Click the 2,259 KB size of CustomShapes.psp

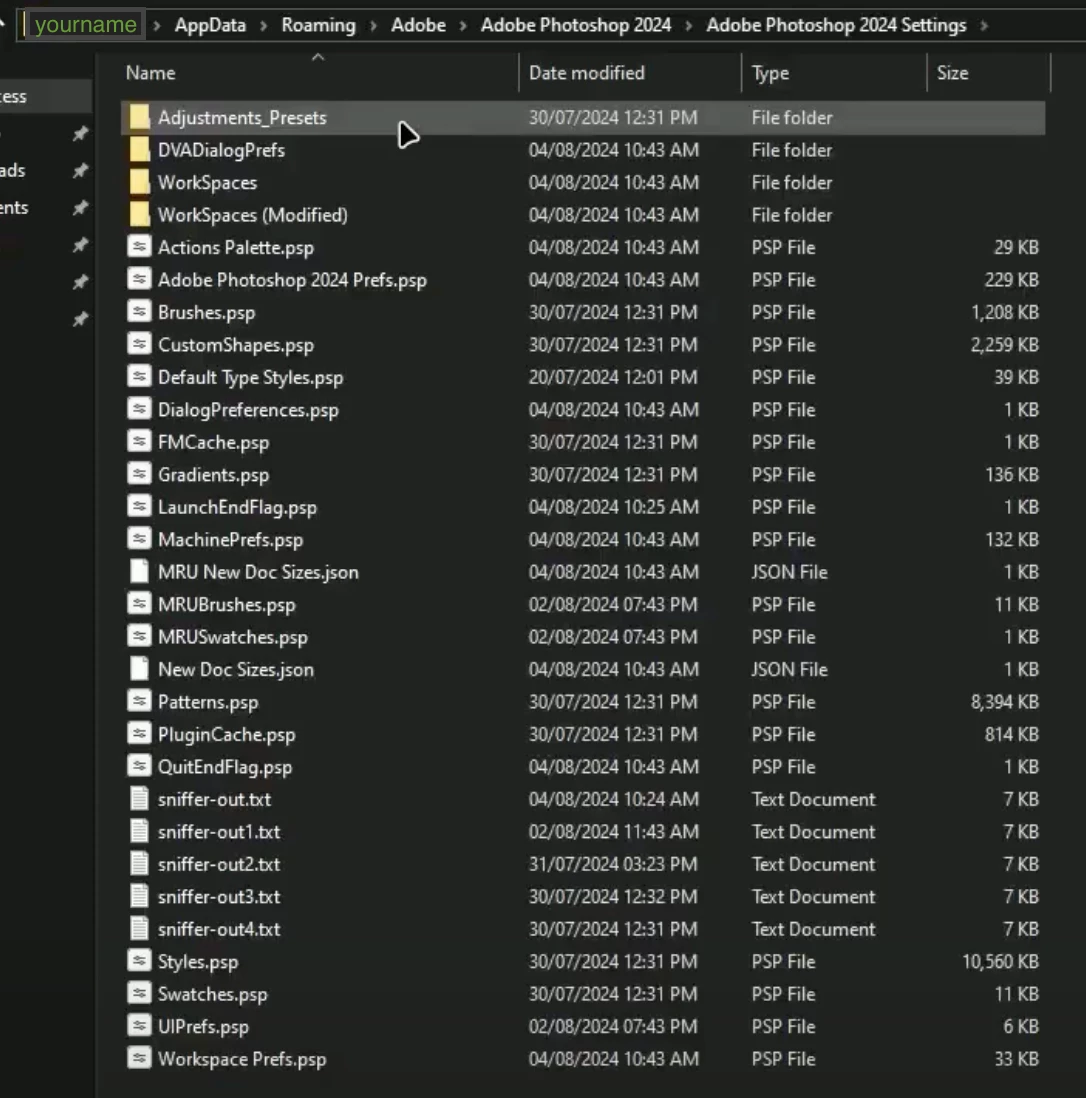1005,345
